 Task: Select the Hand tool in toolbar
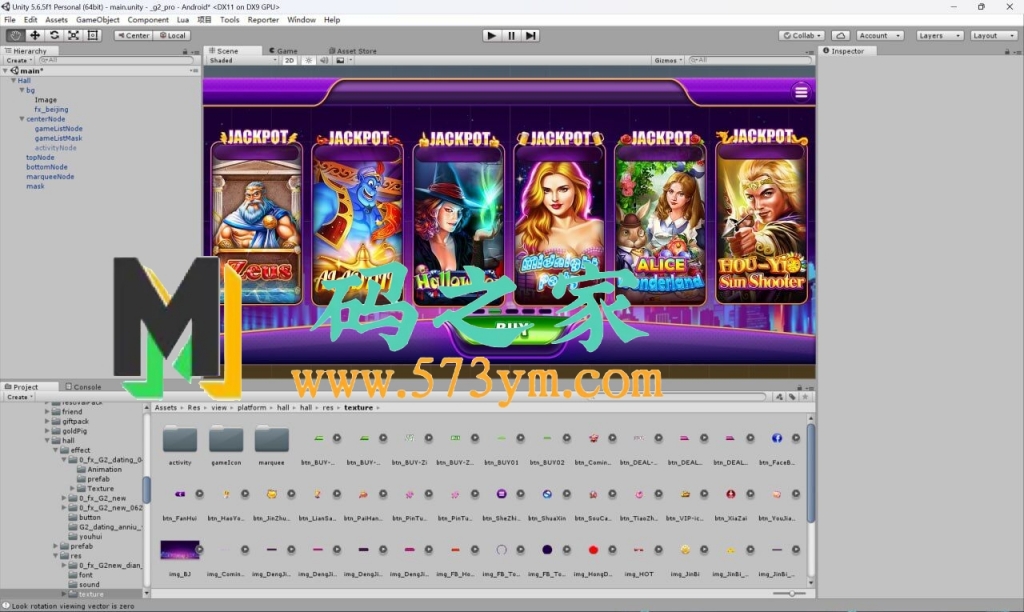point(15,35)
